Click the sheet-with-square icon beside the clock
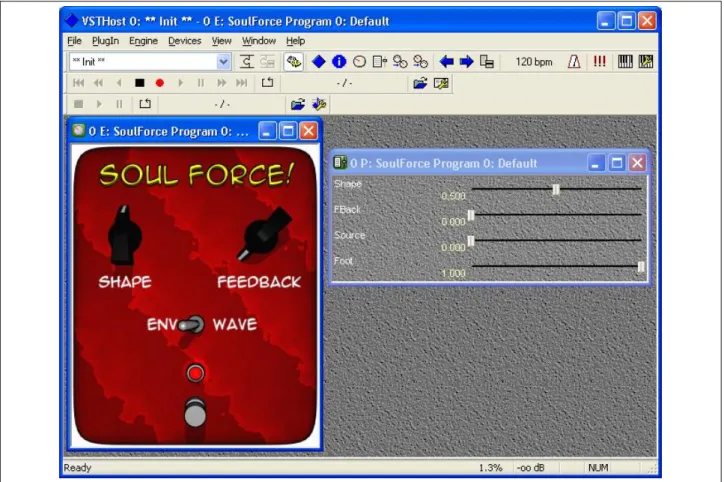The width and height of the screenshot is (724, 482). point(380,61)
